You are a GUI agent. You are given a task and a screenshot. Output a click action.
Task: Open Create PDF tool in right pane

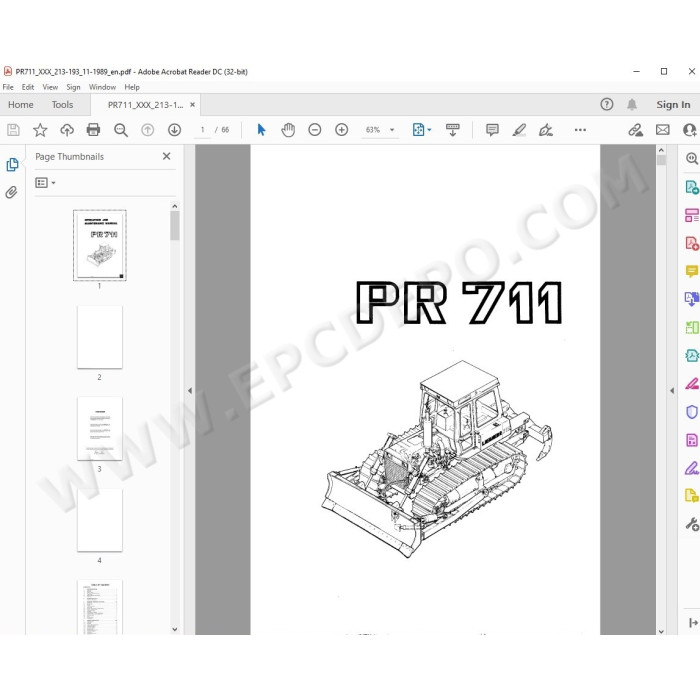(x=692, y=243)
